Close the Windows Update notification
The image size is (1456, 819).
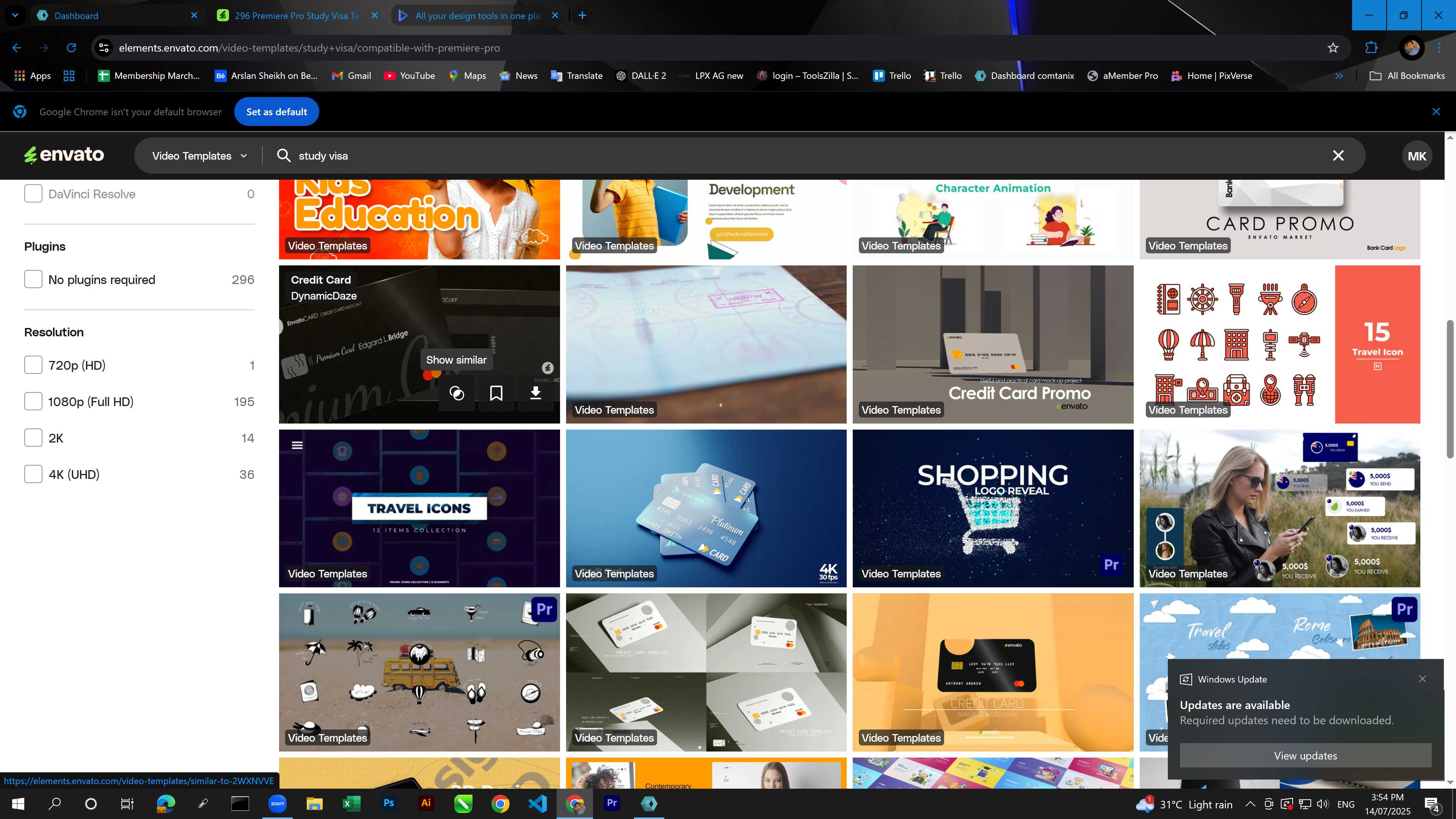click(1422, 679)
